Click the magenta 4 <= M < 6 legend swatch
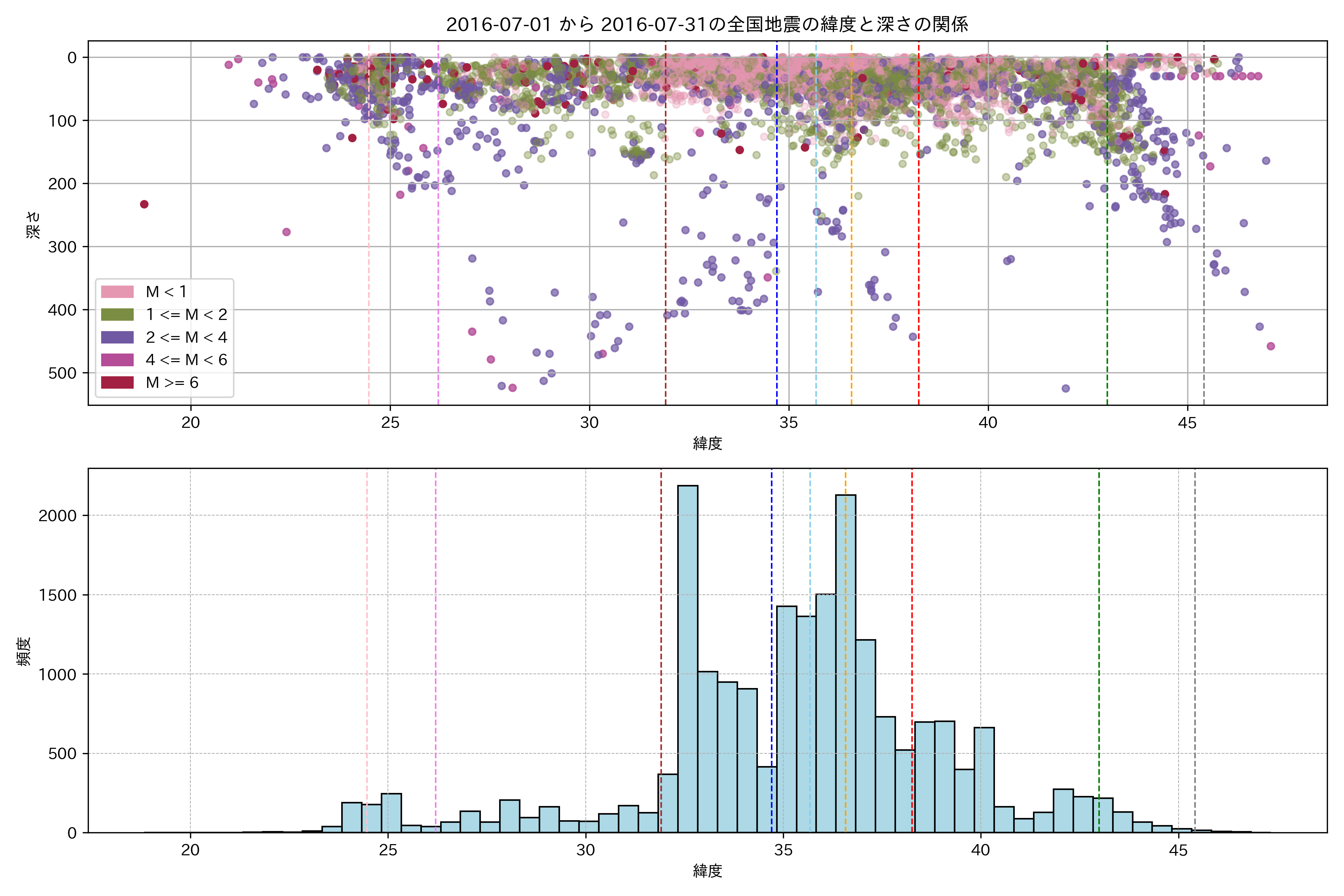 117,360
